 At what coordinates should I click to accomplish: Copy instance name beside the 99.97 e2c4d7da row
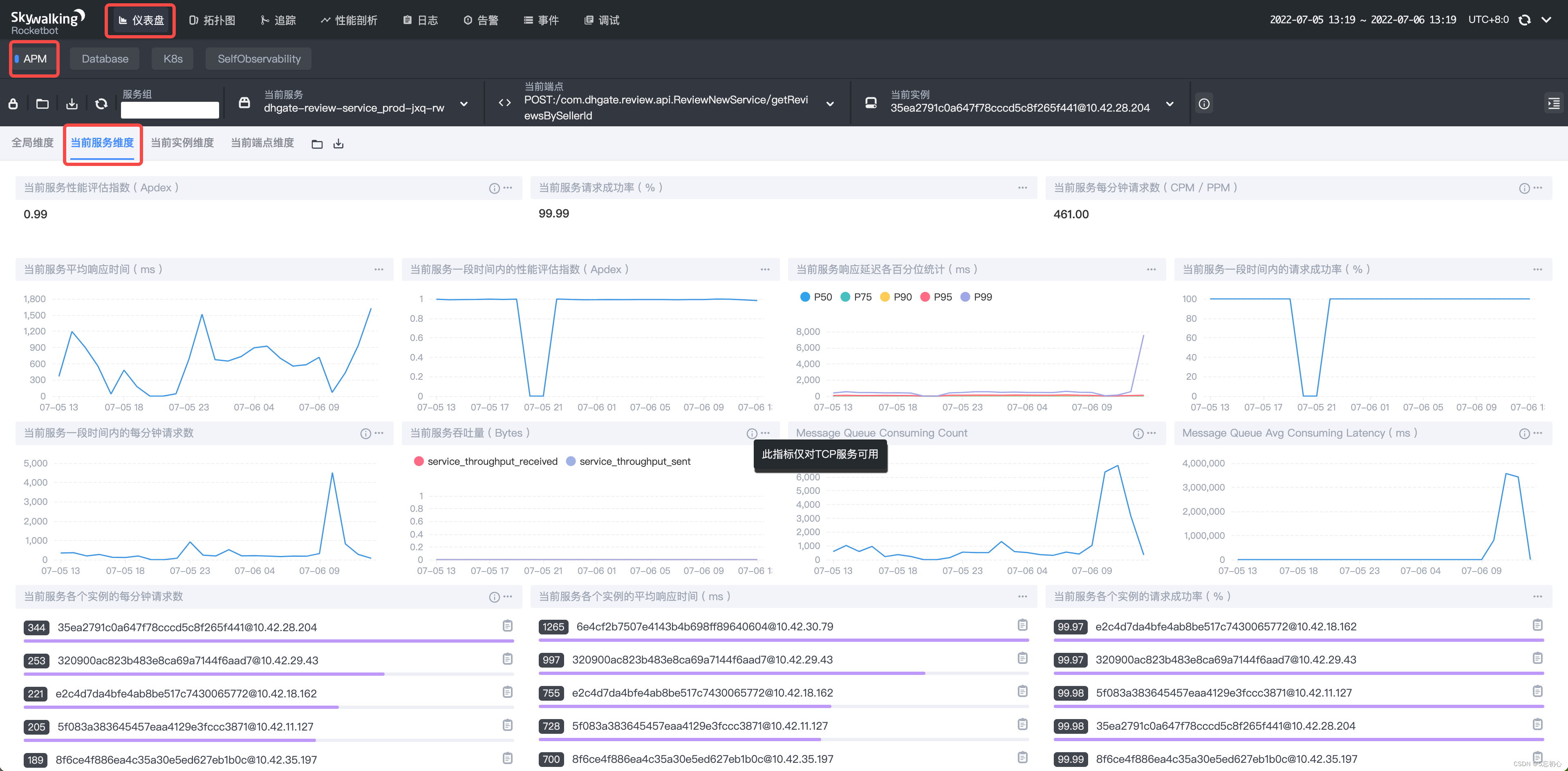[x=1538, y=625]
